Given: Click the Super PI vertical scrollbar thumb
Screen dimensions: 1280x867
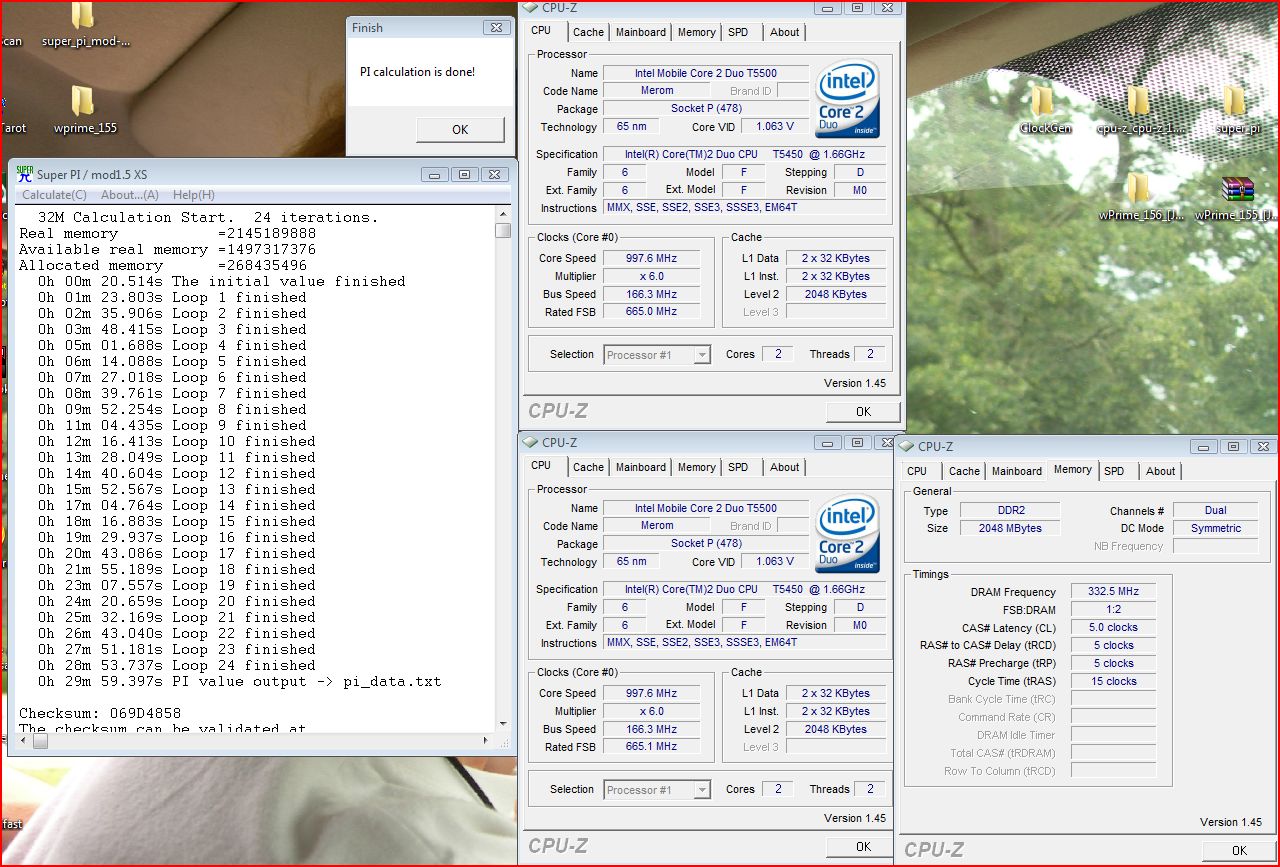Looking at the screenshot, I should click(x=503, y=231).
